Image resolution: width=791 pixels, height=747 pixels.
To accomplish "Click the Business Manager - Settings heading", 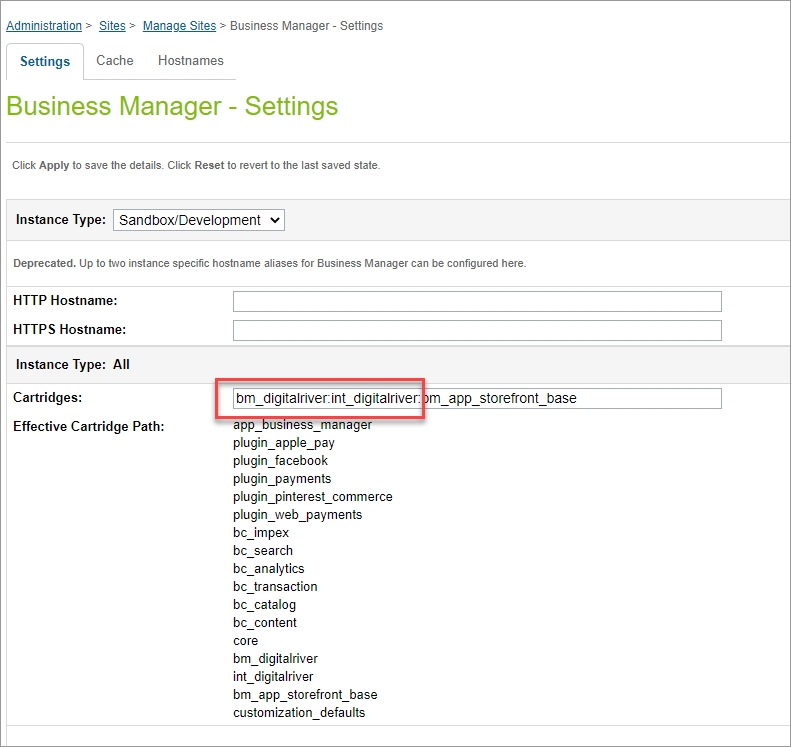I will tap(172, 107).
